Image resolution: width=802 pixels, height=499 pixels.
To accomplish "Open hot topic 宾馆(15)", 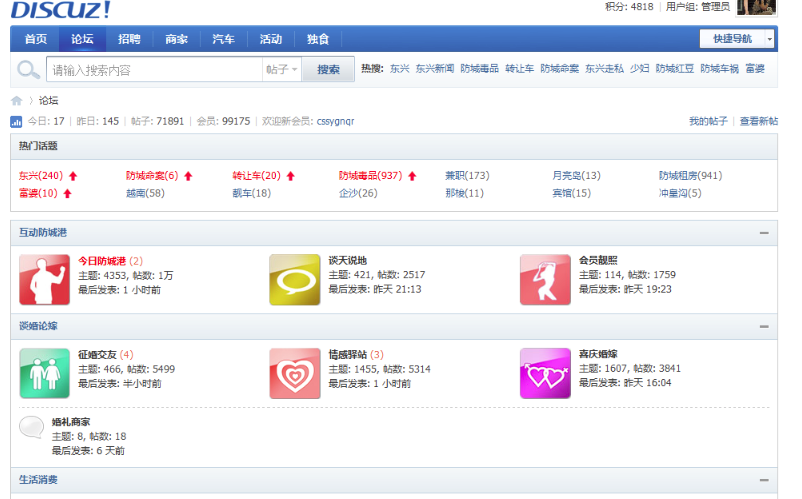I will point(571,193).
